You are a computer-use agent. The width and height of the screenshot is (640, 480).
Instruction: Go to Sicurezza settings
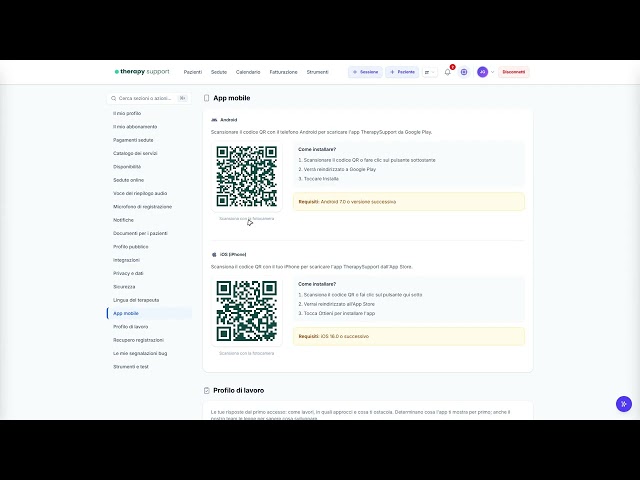pyautogui.click(x=124, y=287)
